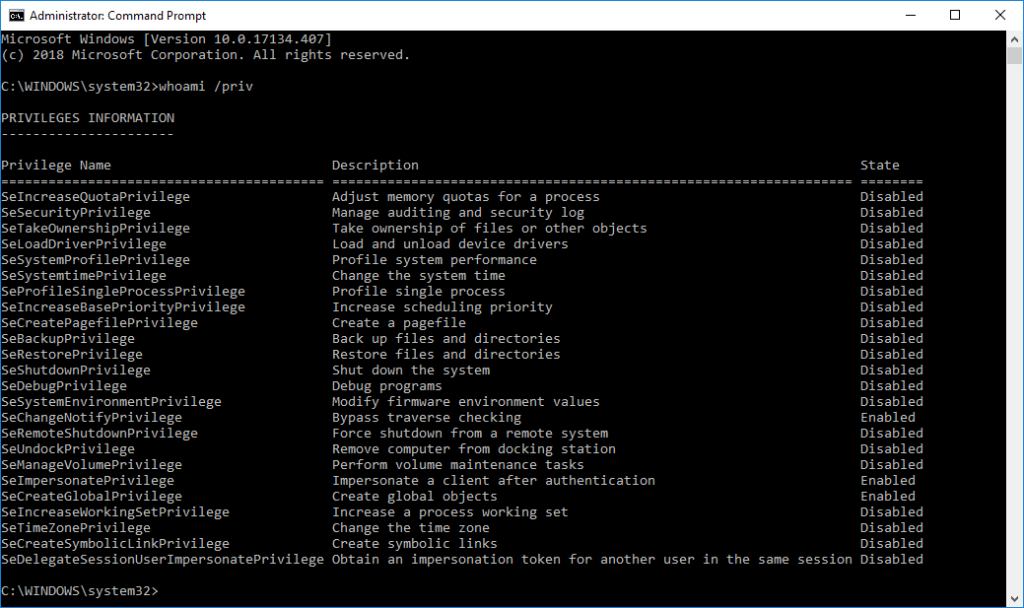Minimize the Command Prompt window
This screenshot has height=608, width=1024.
[910, 15]
